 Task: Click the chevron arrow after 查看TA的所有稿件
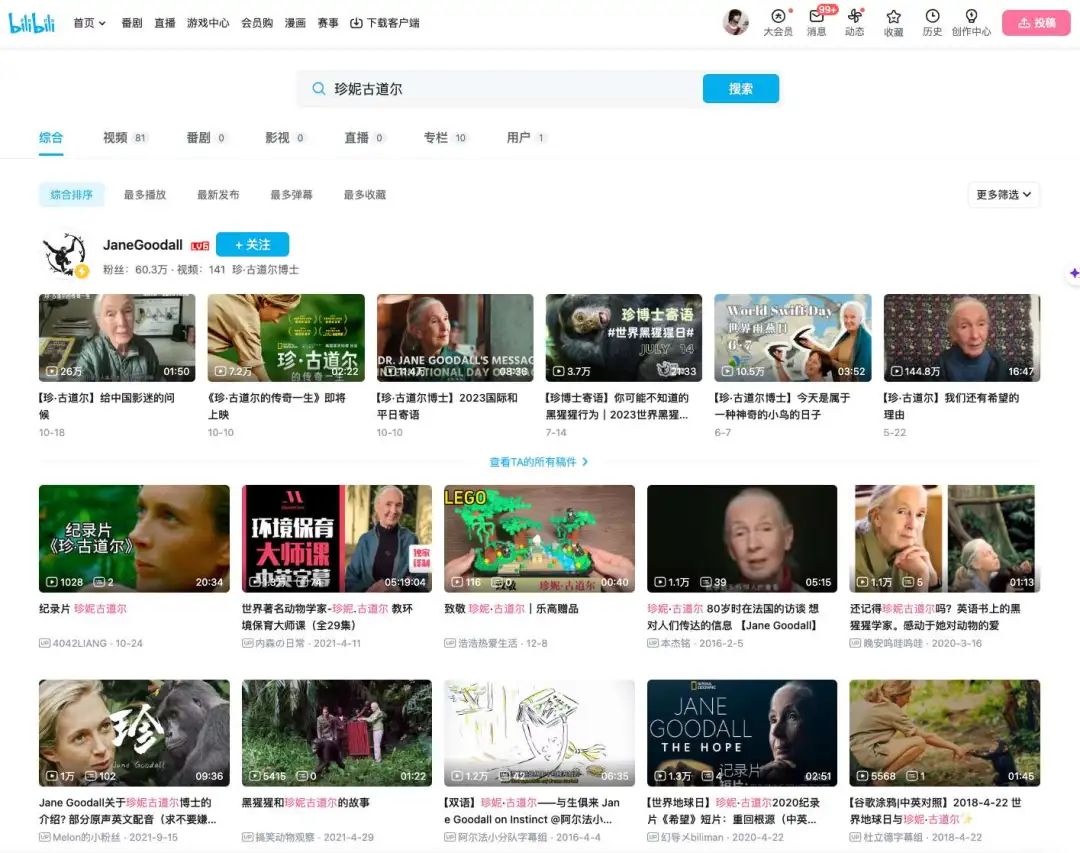(585, 462)
